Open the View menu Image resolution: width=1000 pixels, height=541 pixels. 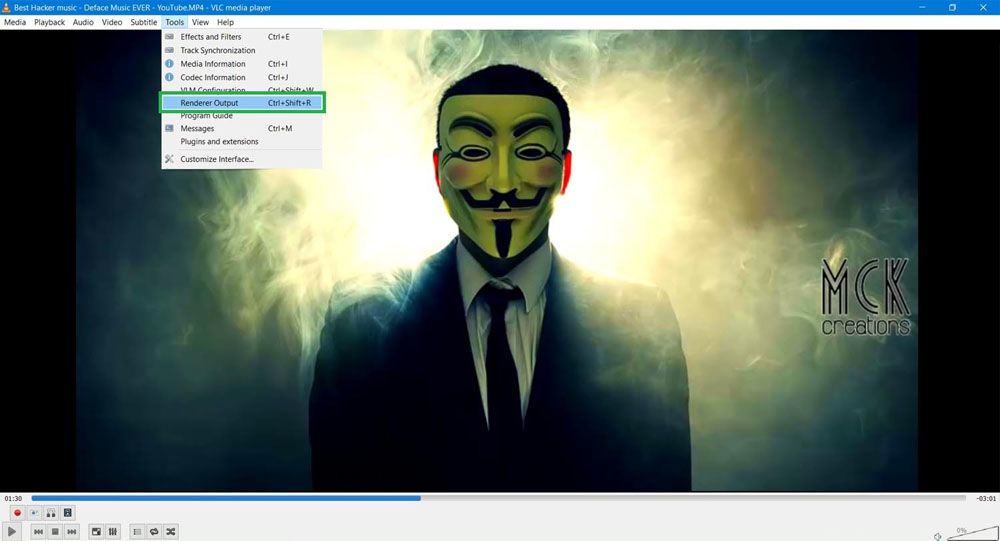tap(200, 22)
